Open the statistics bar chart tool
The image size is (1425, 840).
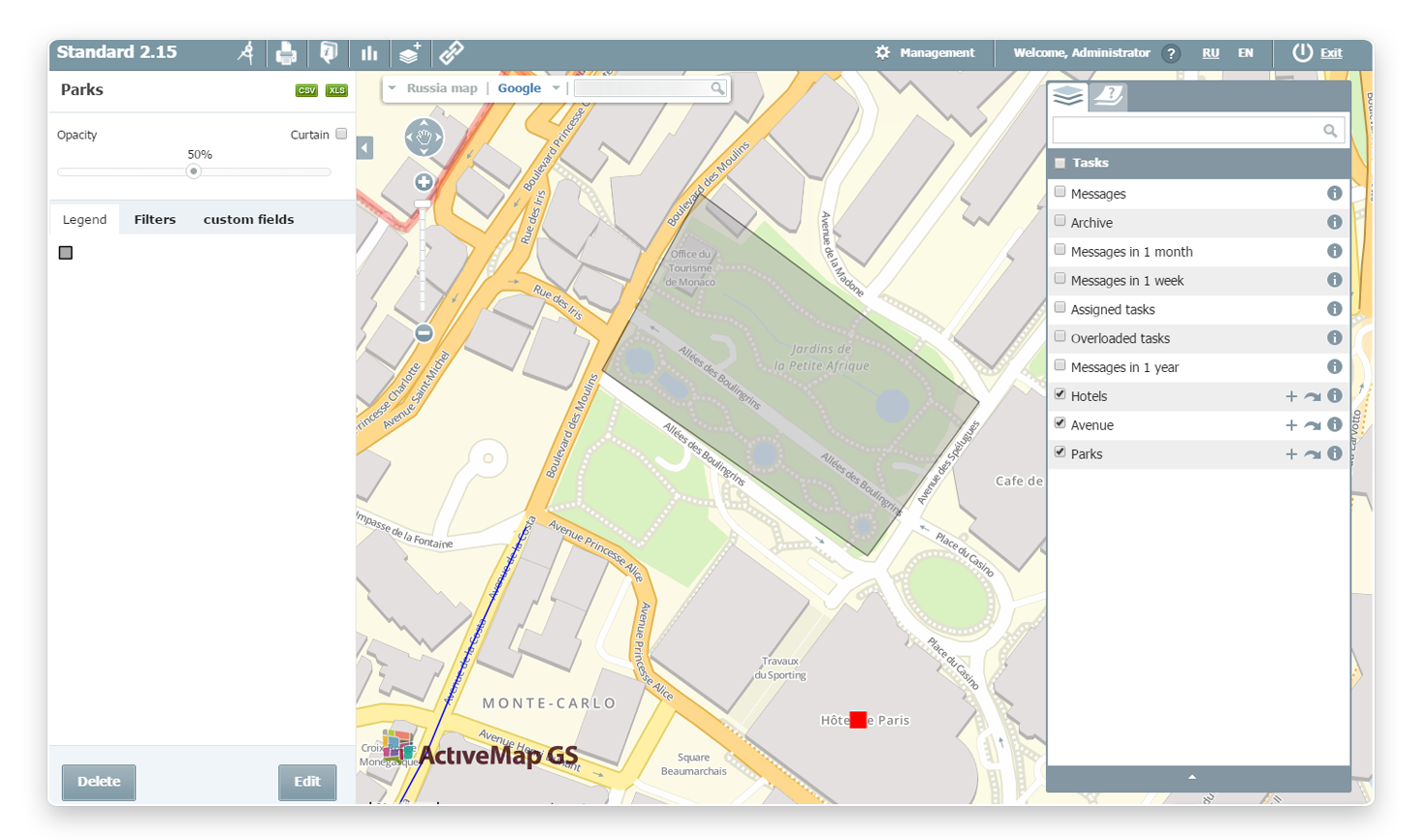(369, 53)
